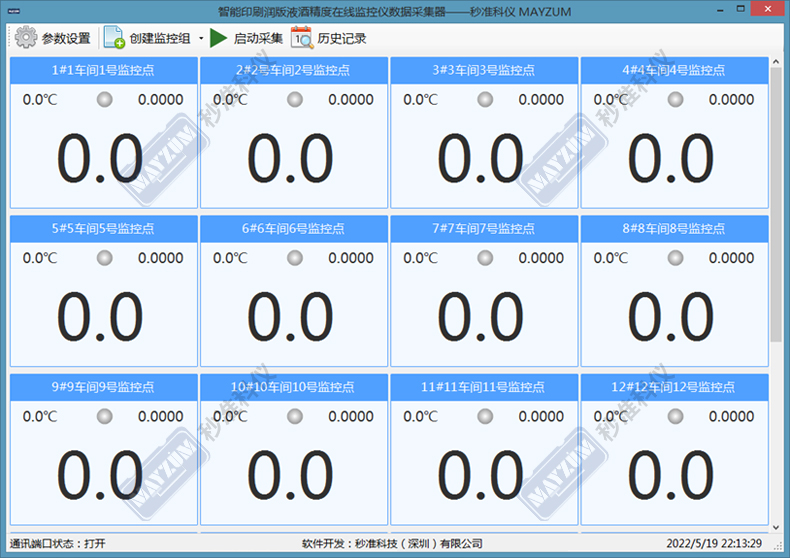Select the 8#8车间8号监控点 header
790x558 pixels.
[x=674, y=229]
